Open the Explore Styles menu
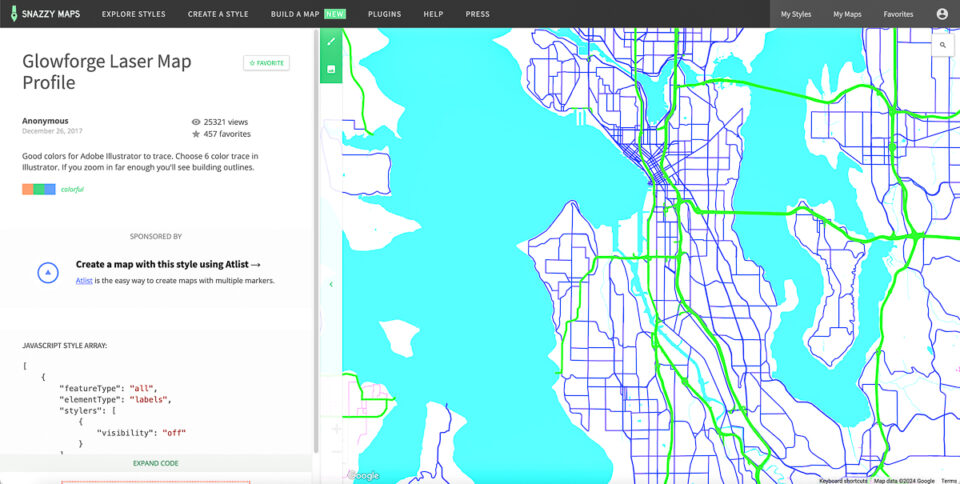This screenshot has height=484, width=960. (x=134, y=14)
